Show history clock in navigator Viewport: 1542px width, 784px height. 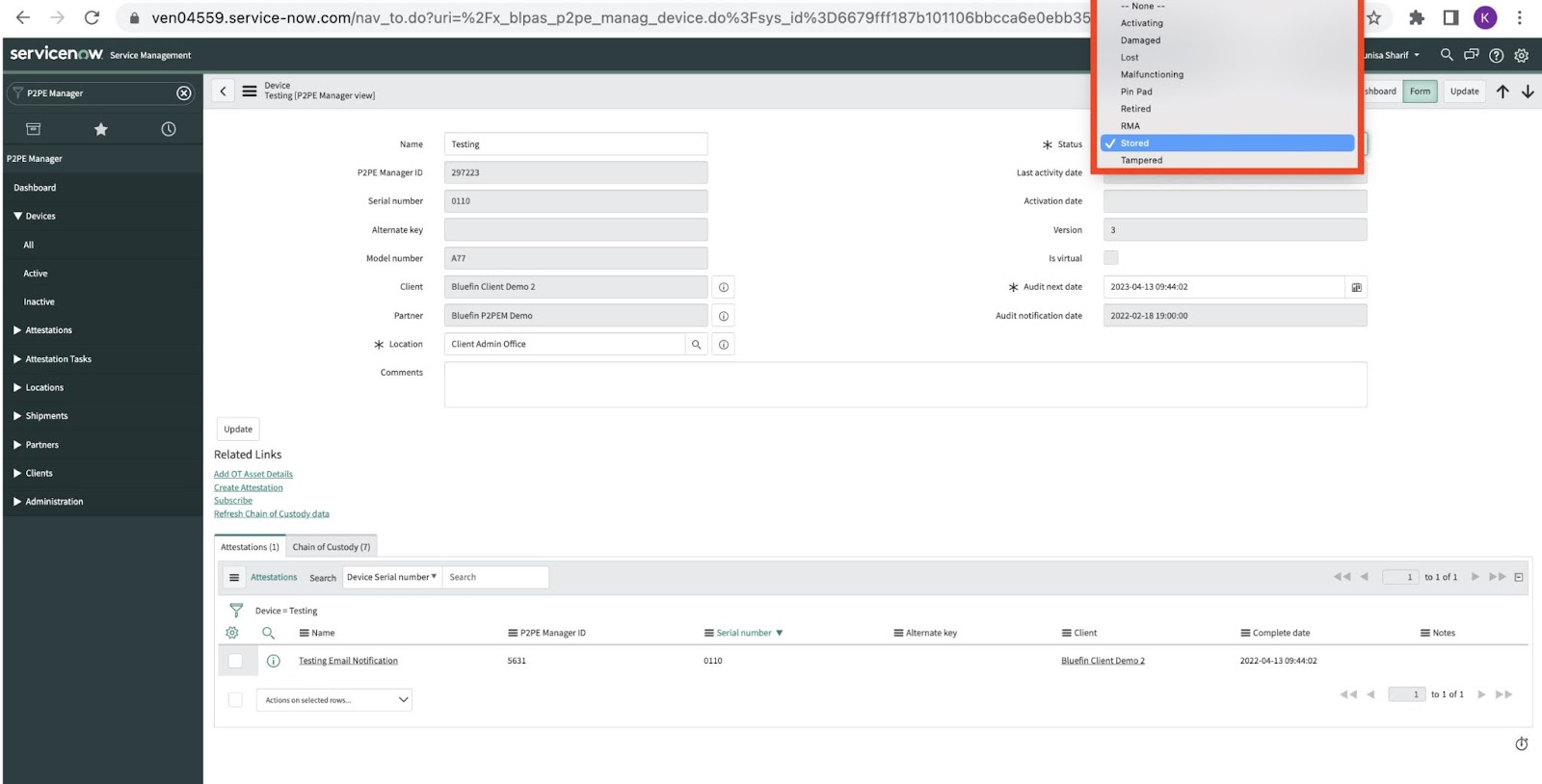tap(169, 129)
